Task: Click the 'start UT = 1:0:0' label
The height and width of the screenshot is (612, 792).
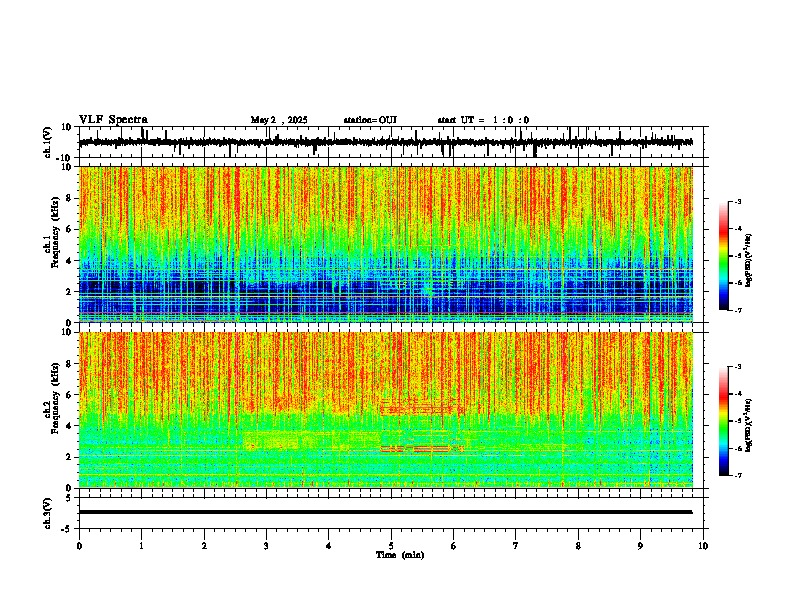Action: click(x=483, y=120)
